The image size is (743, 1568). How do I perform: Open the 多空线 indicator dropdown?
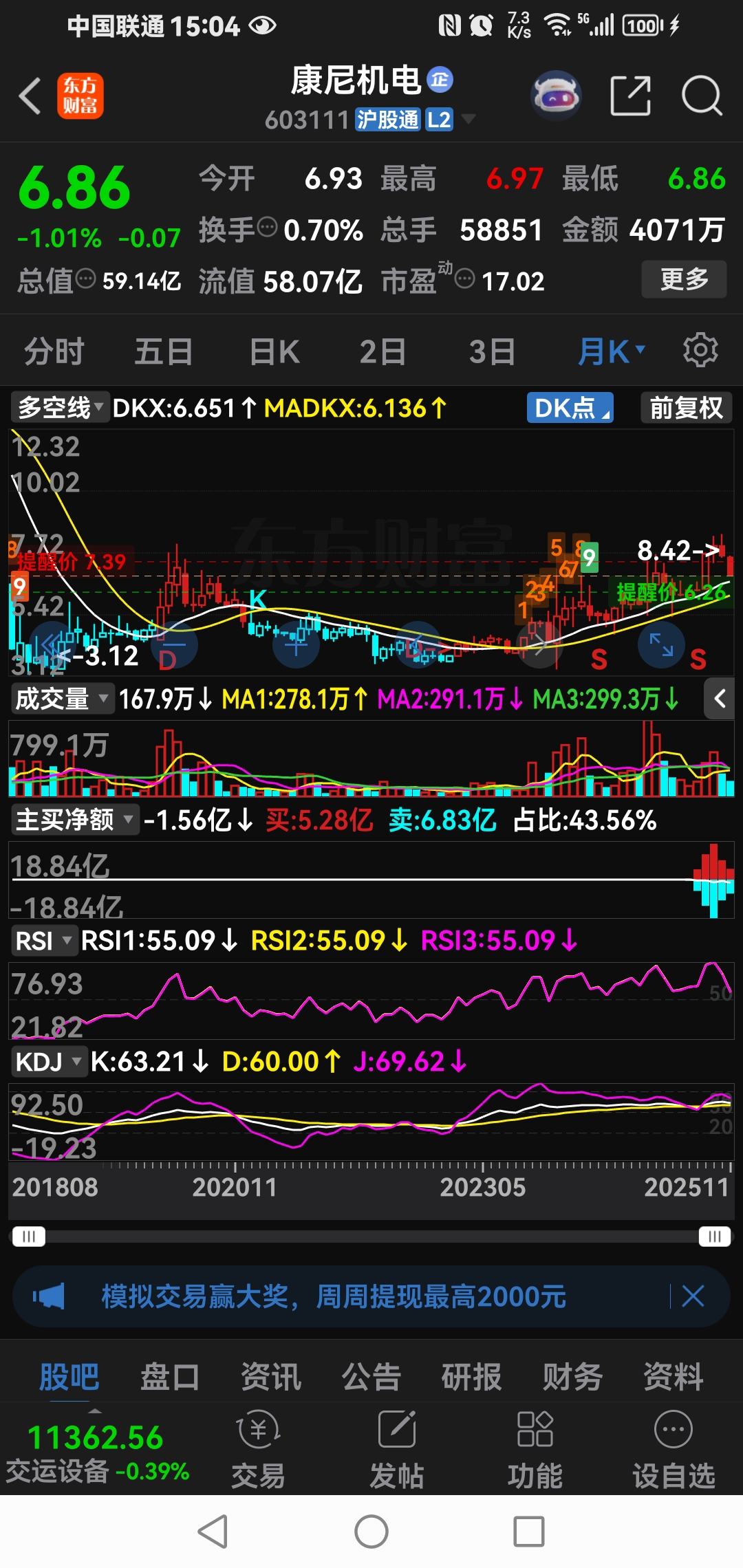[x=61, y=408]
